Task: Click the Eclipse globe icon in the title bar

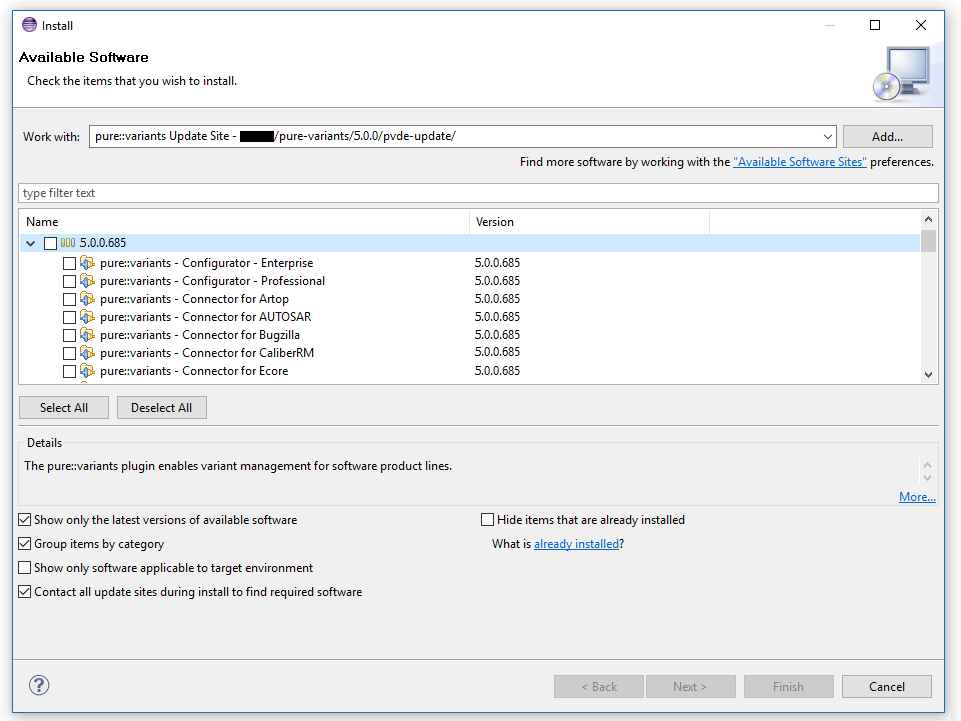Action: (x=27, y=25)
